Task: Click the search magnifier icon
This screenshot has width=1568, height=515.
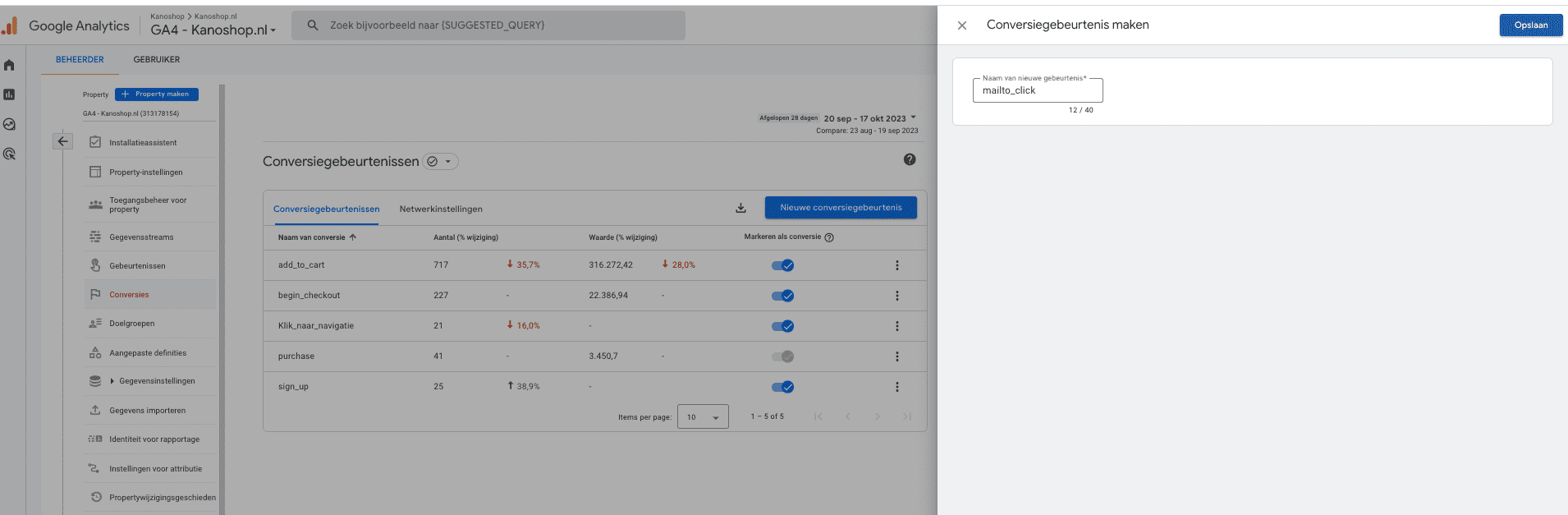Action: [313, 25]
